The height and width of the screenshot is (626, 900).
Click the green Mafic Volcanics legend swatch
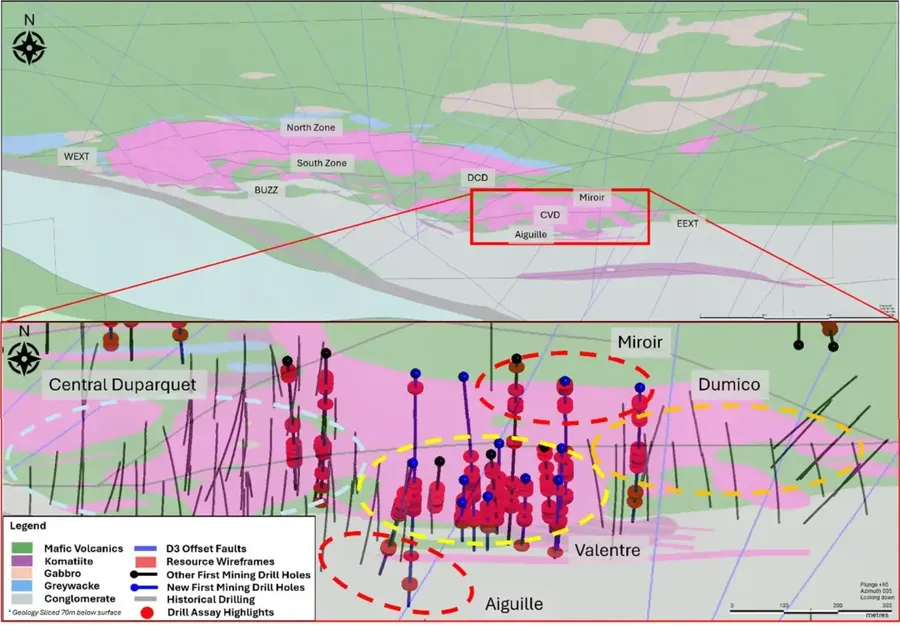coord(24,549)
